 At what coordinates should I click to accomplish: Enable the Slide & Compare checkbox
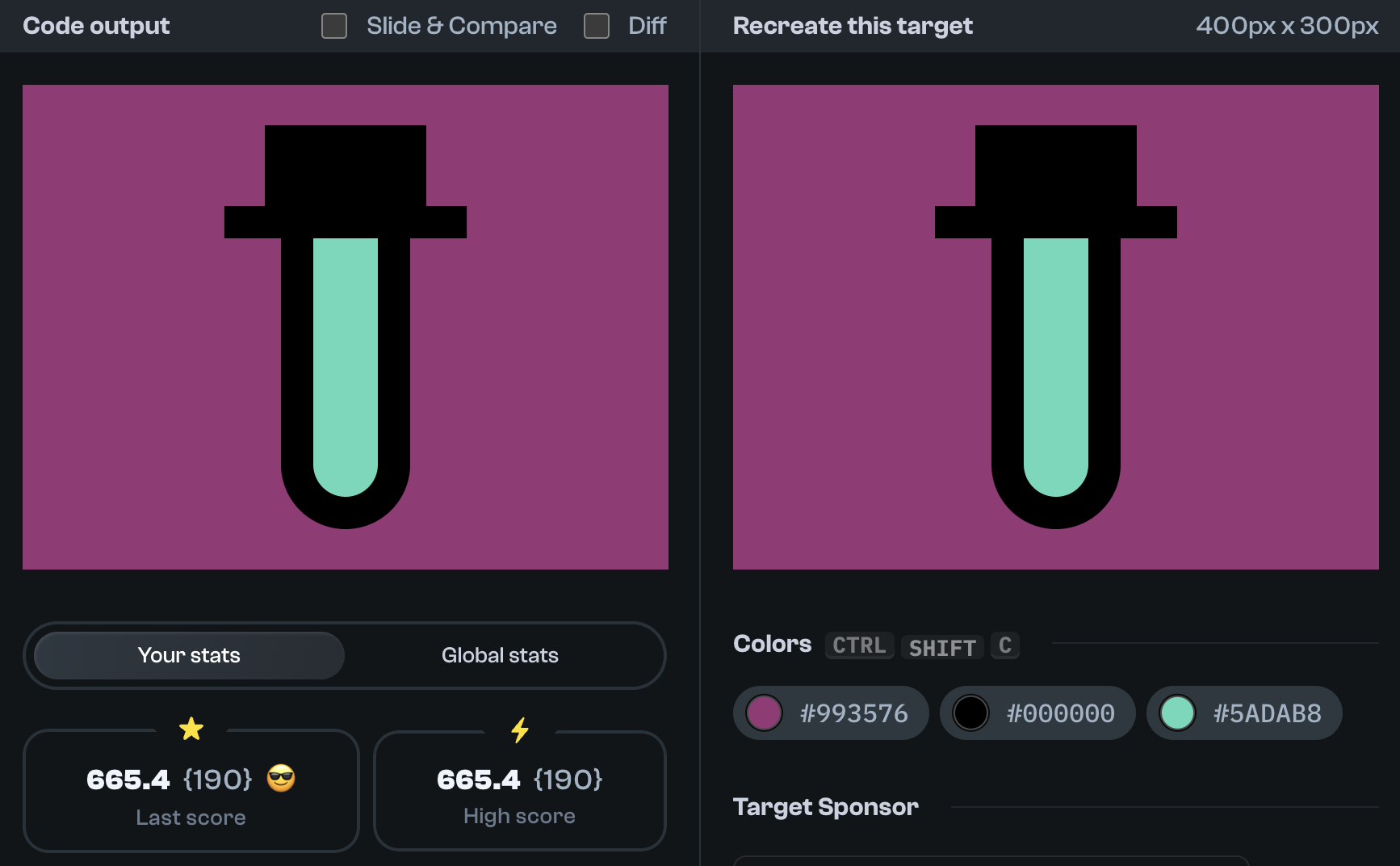pos(334,26)
